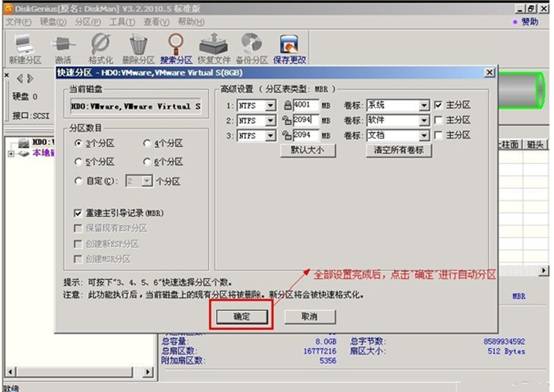
Task: Click the 扇区大小 value 512 Bytes
Action: (506, 351)
